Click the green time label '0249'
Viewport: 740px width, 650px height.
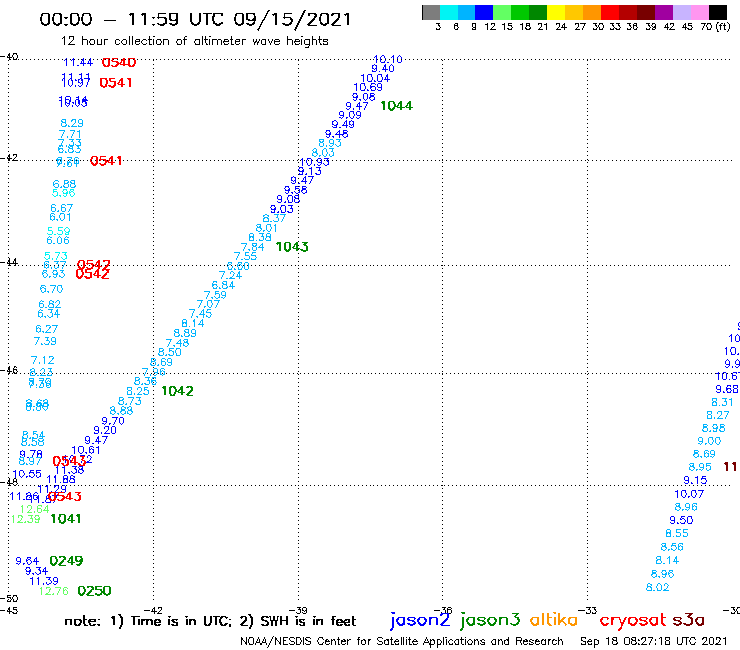(66, 561)
